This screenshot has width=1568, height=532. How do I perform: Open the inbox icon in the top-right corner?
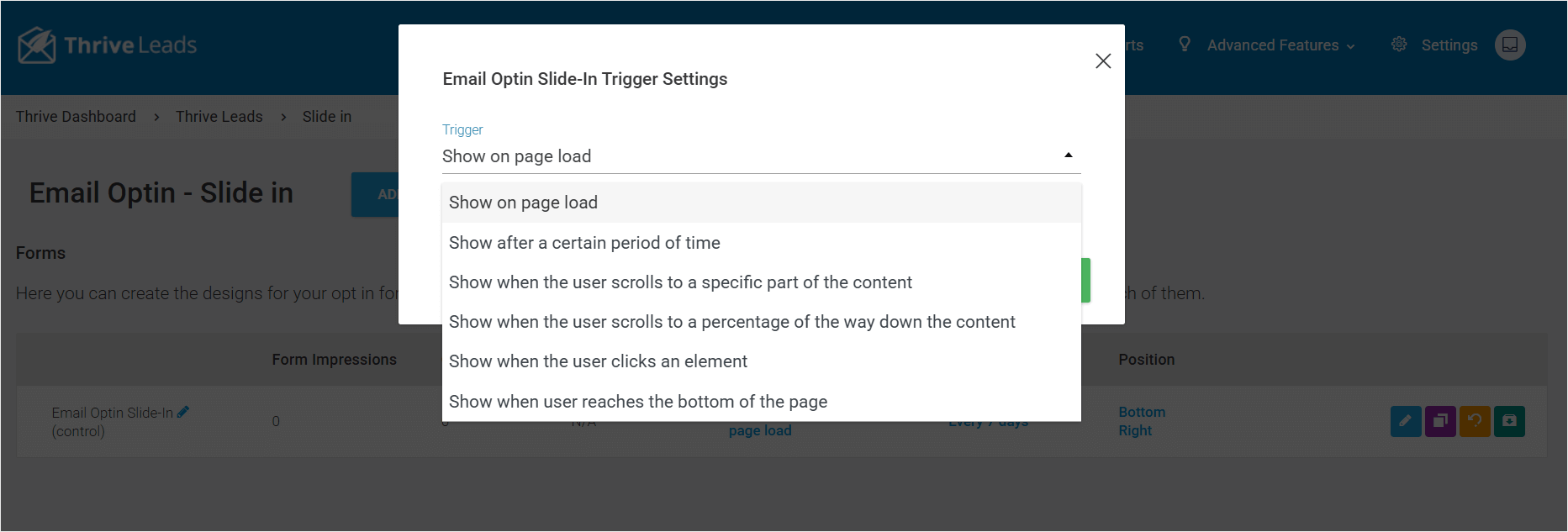click(x=1509, y=45)
